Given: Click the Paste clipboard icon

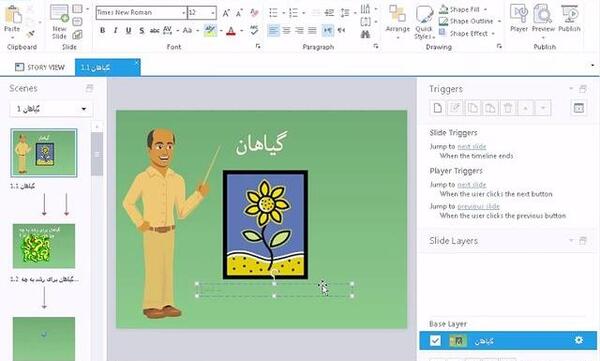Looking at the screenshot, I should pyautogui.click(x=13, y=15).
